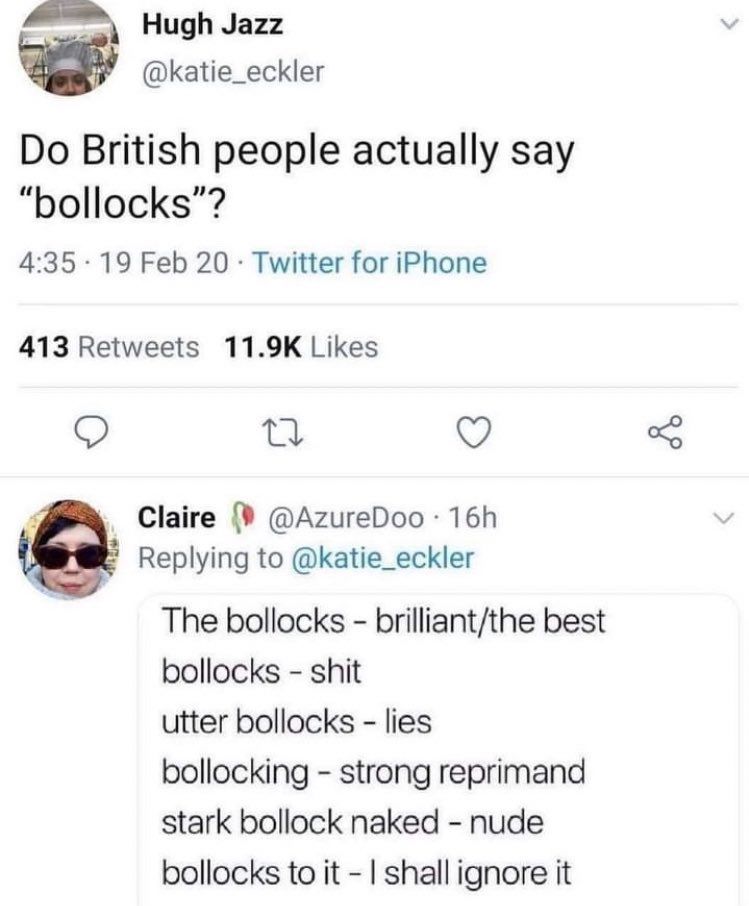The height and width of the screenshot is (906, 749).
Task: Like the tweet with heart icon
Action: (474, 433)
